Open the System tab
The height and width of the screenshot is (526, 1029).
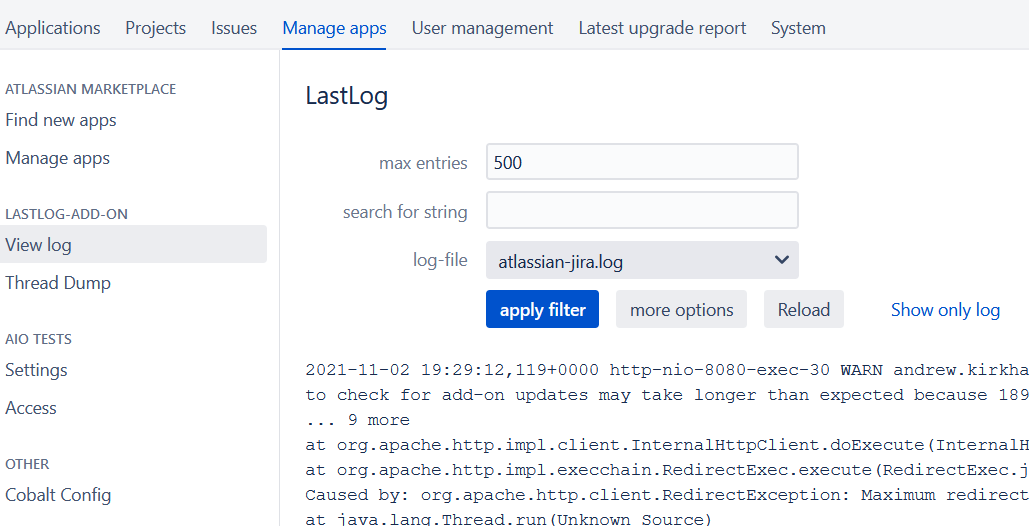point(798,28)
